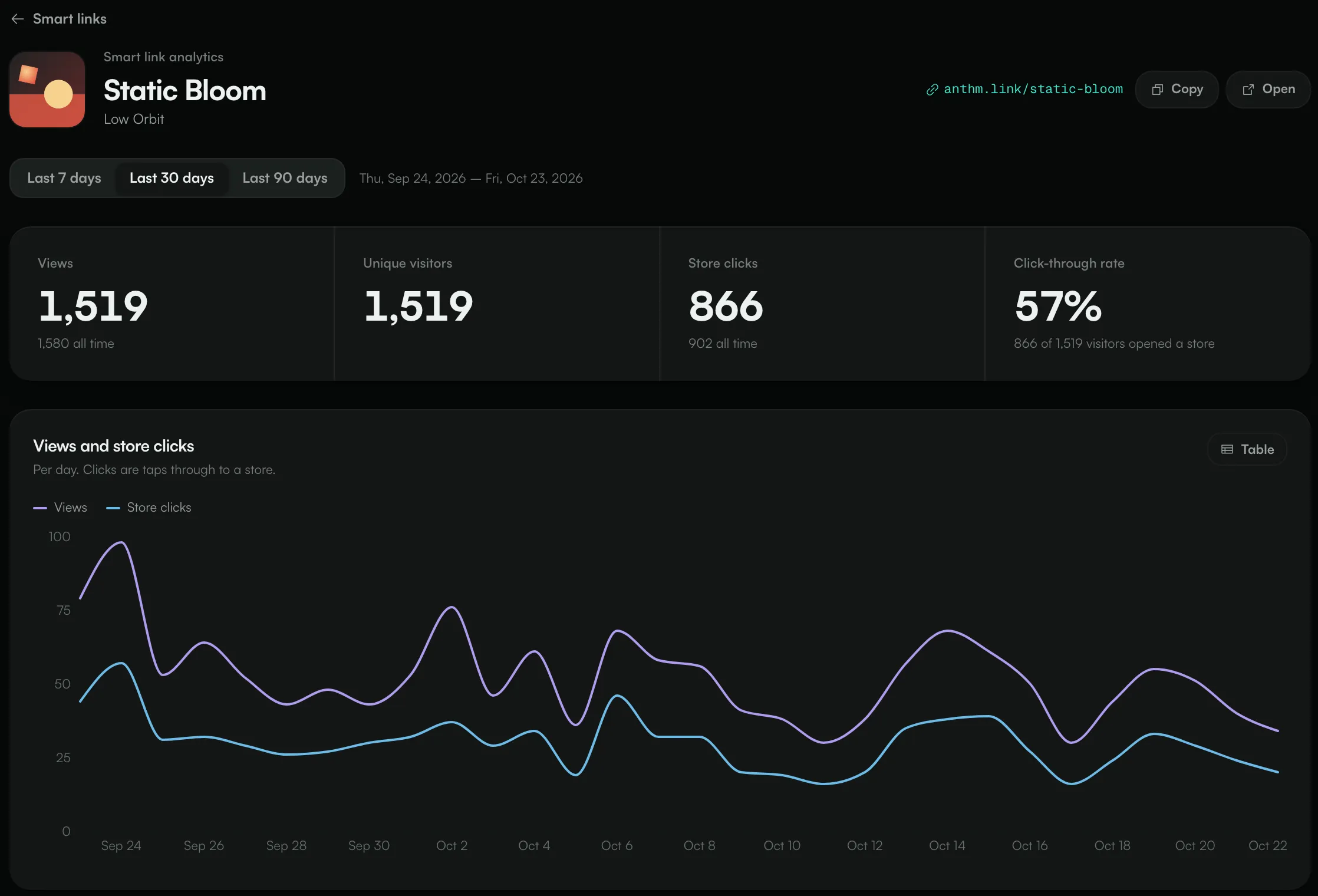
Task: Open the Smart links breadcrumb
Action: pos(70,19)
